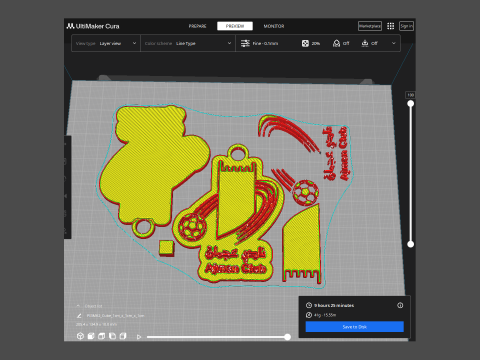Click the Save to Disk button
480x360 pixels.
click(x=355, y=327)
